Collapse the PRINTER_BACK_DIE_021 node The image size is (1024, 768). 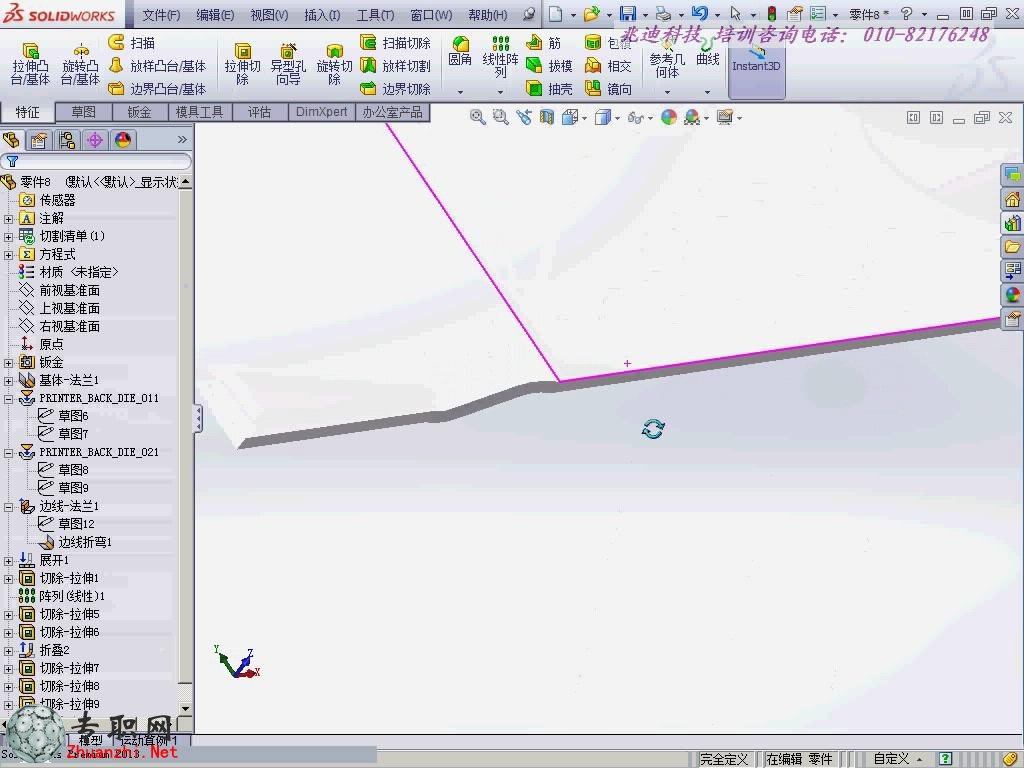pos(8,453)
